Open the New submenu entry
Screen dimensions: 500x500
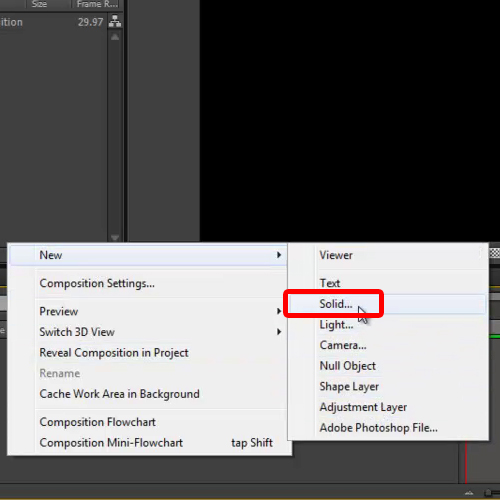click(148, 255)
